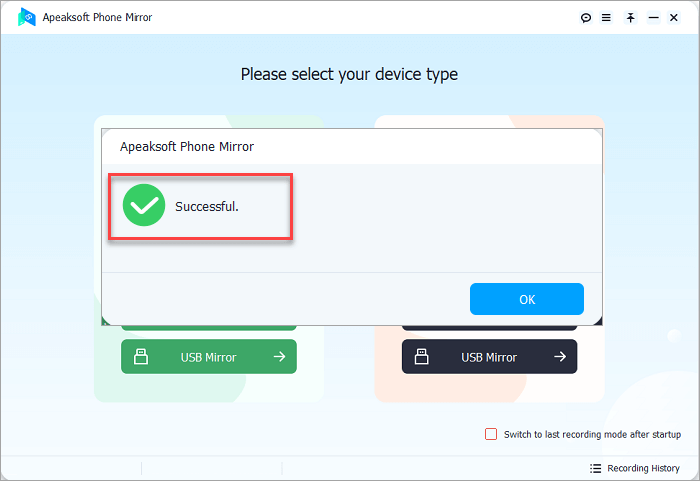The height and width of the screenshot is (481, 700).
Task: Click the green success checkmark icon
Action: (144, 206)
